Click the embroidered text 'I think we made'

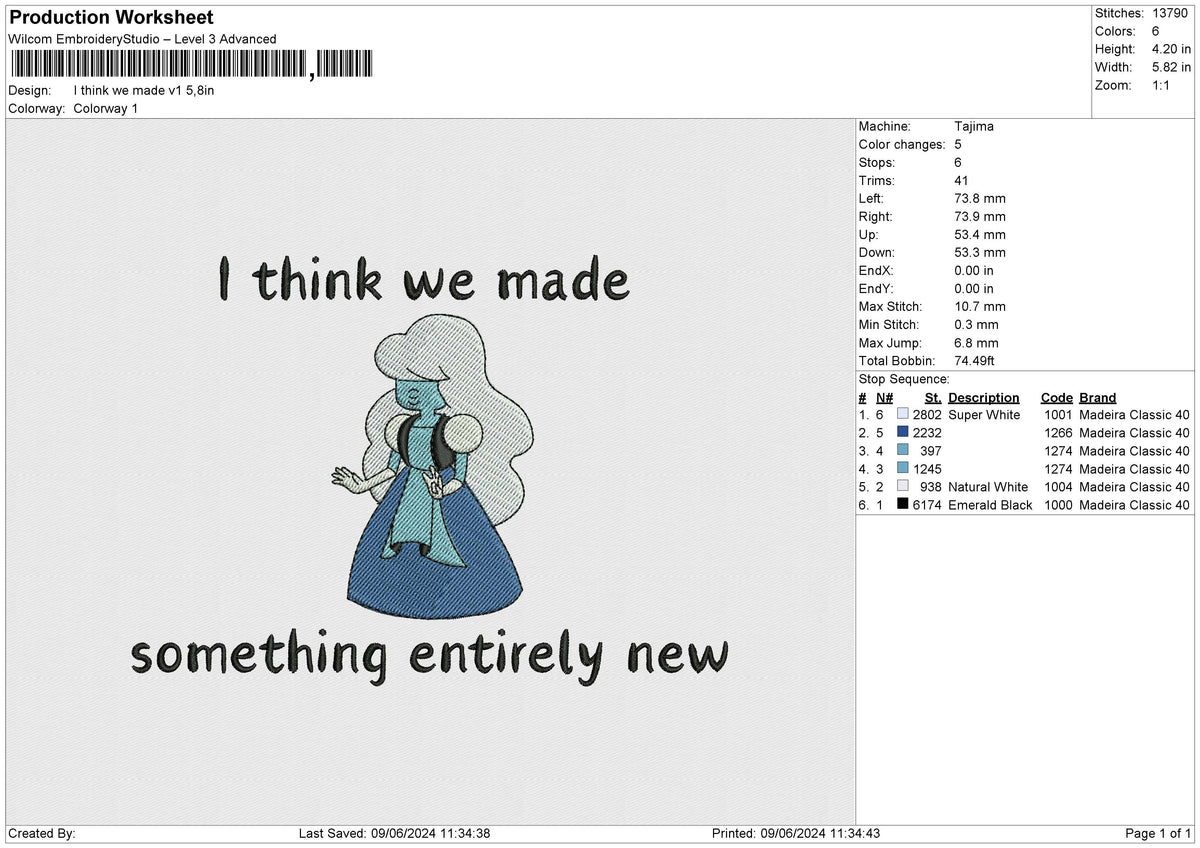[x=424, y=279]
